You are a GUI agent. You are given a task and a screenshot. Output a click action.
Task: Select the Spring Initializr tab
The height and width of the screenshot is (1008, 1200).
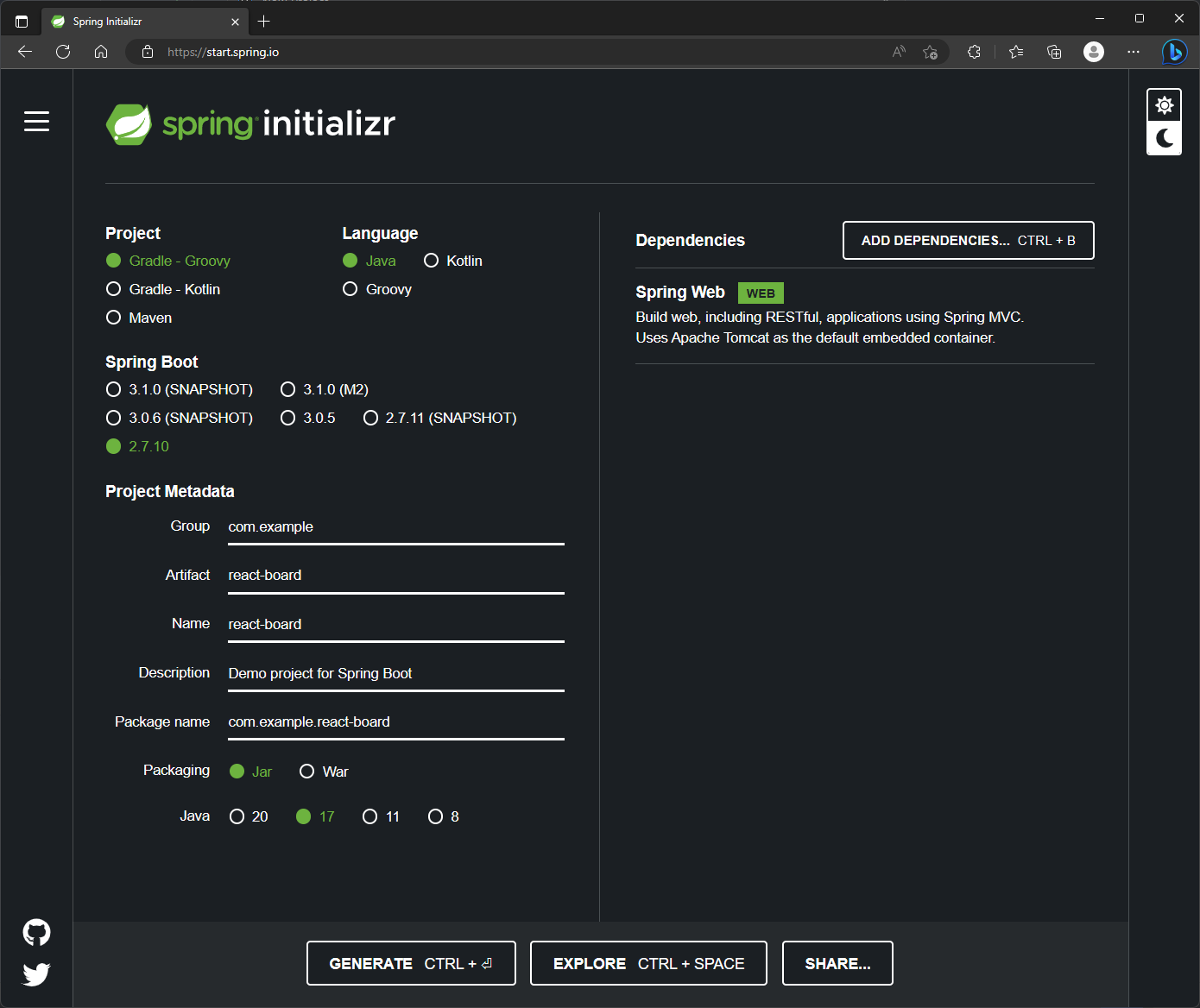click(145, 22)
